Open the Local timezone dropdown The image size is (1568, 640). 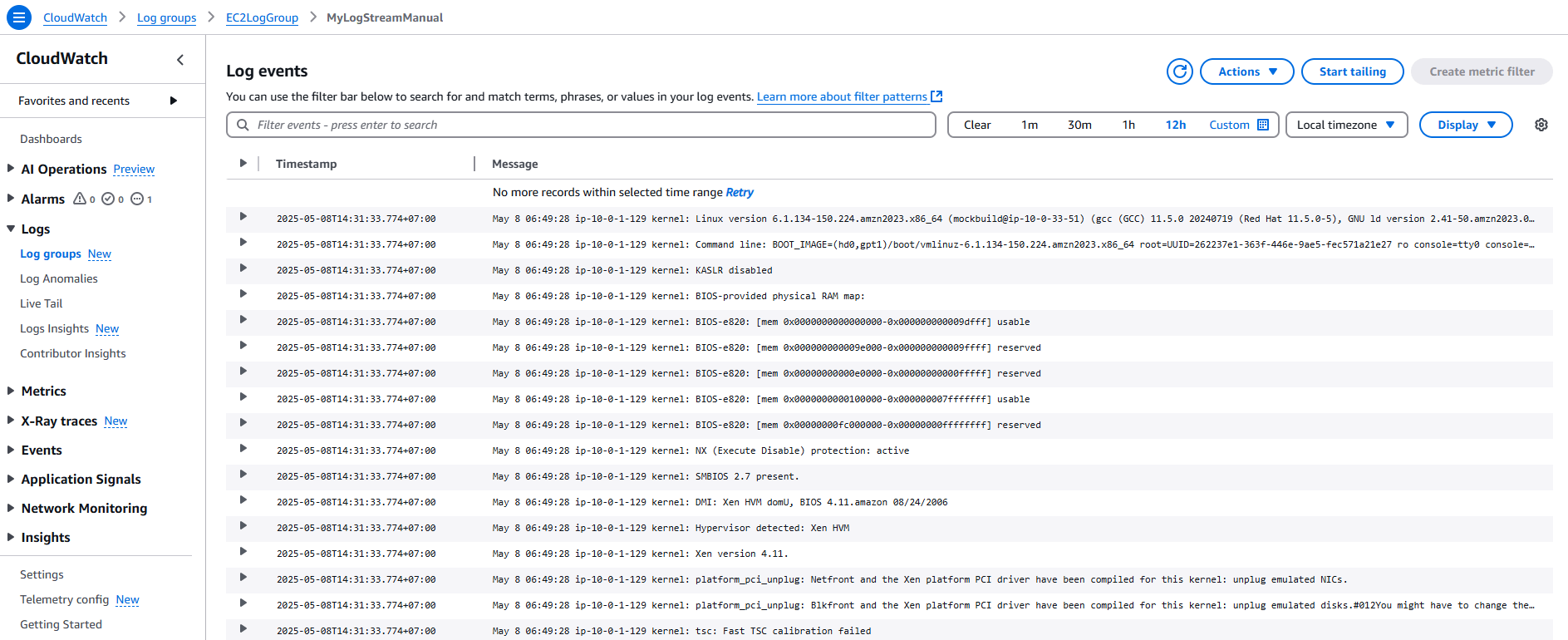pos(1346,125)
